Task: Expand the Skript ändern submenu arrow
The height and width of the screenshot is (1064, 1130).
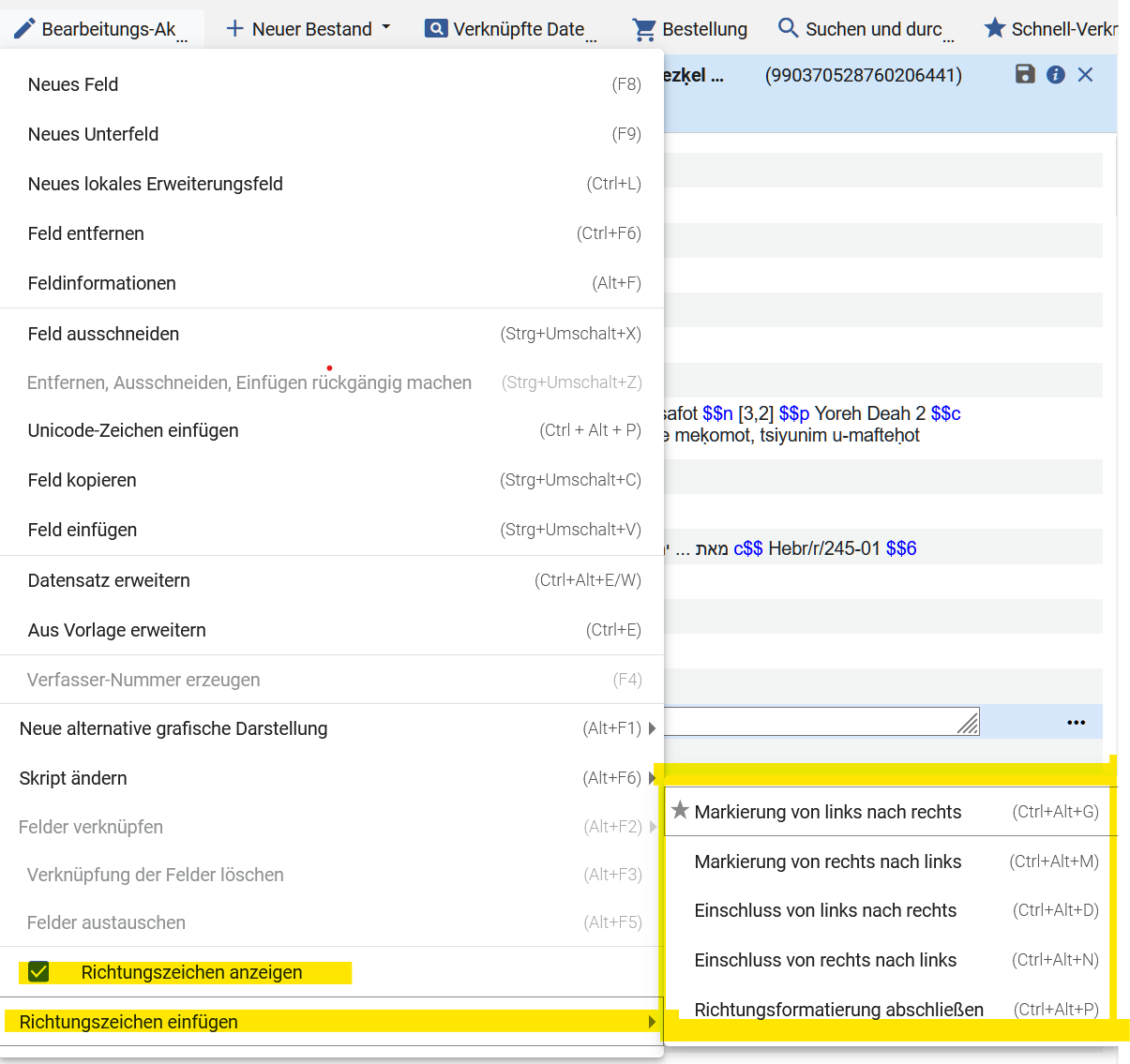Action: click(652, 777)
